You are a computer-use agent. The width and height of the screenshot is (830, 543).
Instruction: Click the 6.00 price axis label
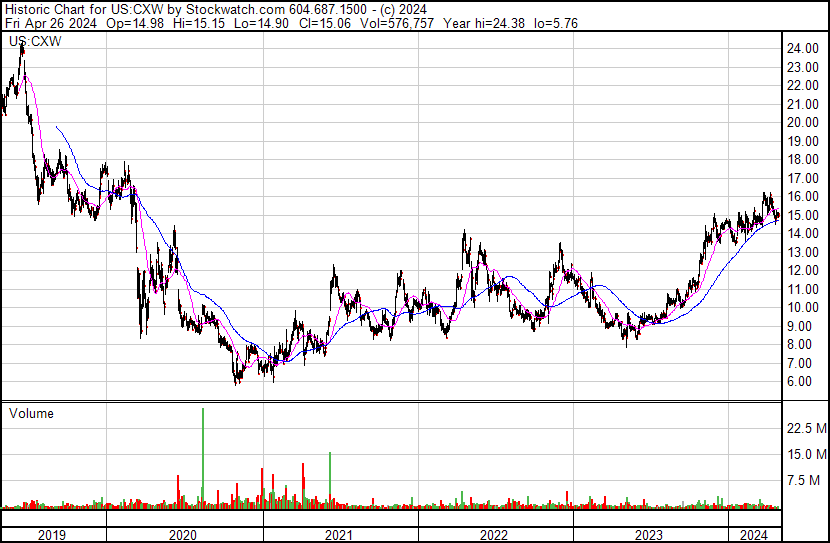pyautogui.click(x=798, y=382)
